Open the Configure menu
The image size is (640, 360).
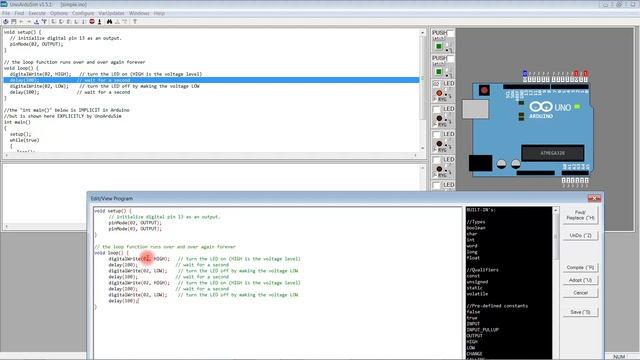[x=83, y=13]
